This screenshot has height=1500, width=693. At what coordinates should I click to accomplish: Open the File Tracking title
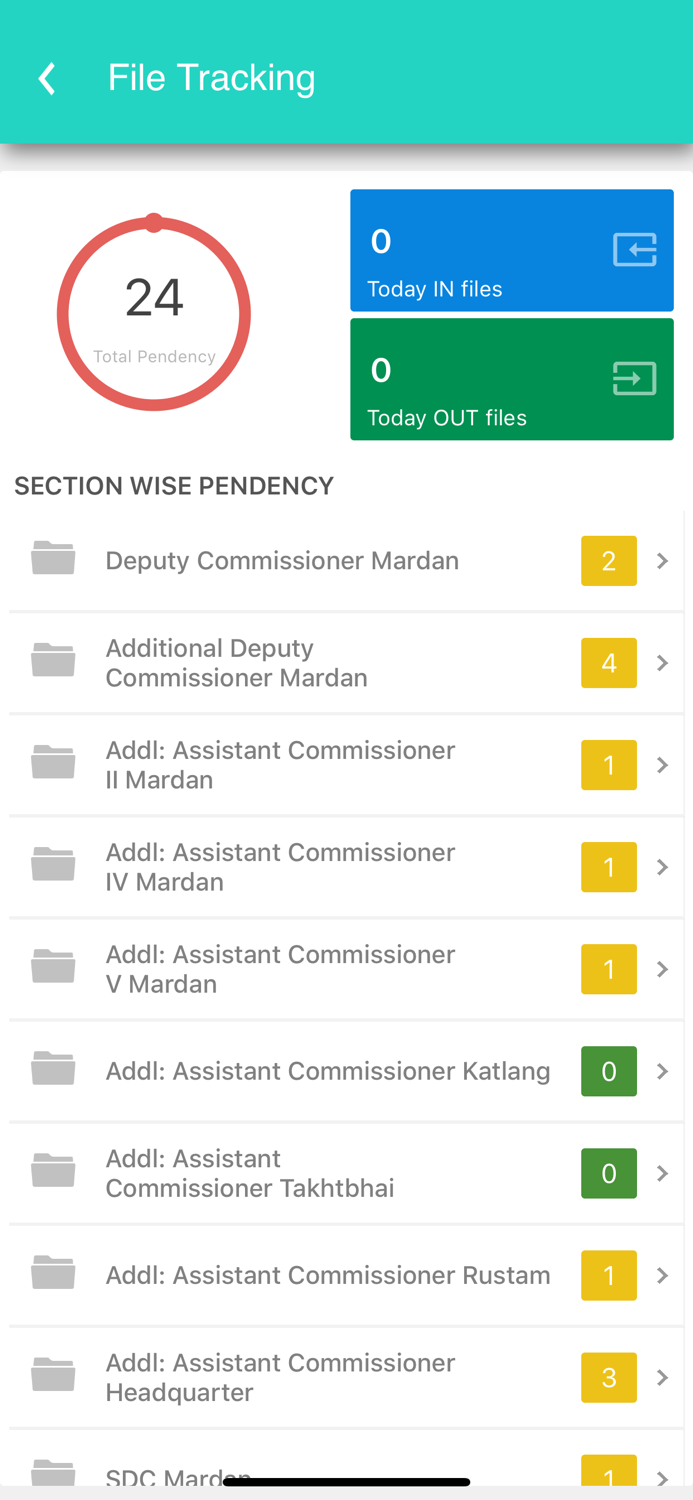(x=211, y=77)
